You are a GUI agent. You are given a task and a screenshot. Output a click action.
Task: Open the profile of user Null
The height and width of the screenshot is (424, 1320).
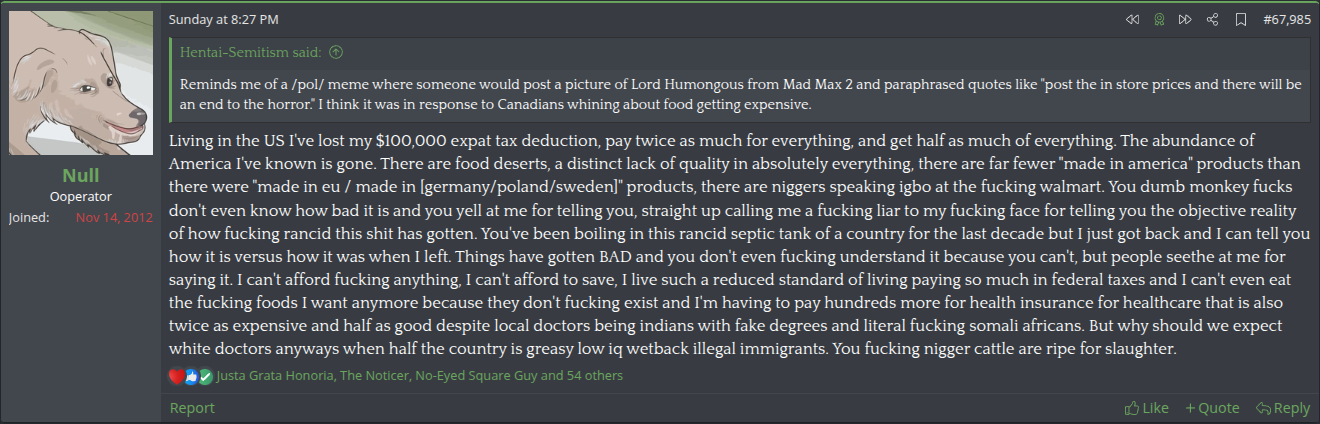tap(80, 175)
